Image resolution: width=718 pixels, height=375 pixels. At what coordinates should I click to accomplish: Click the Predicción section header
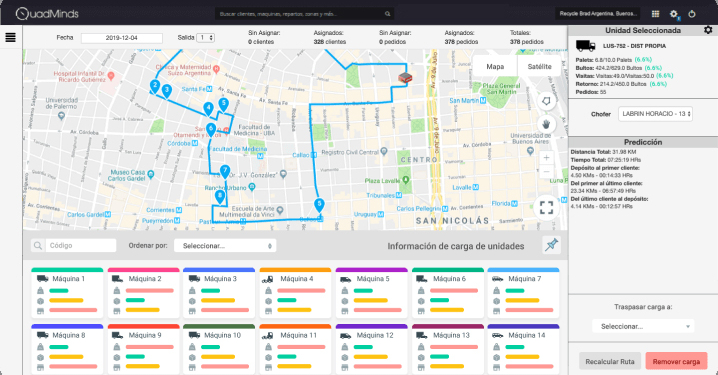point(643,142)
